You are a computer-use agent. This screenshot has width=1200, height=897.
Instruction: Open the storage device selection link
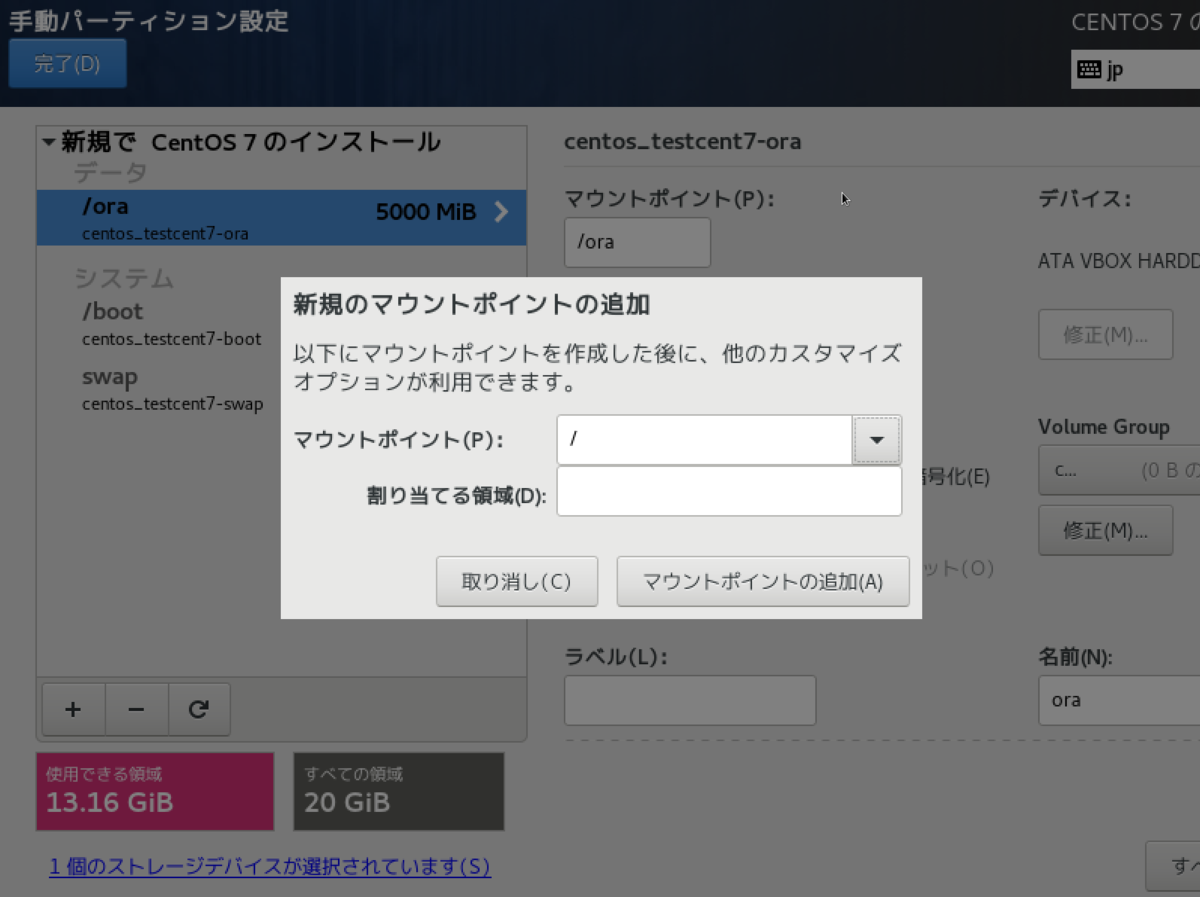coord(269,867)
